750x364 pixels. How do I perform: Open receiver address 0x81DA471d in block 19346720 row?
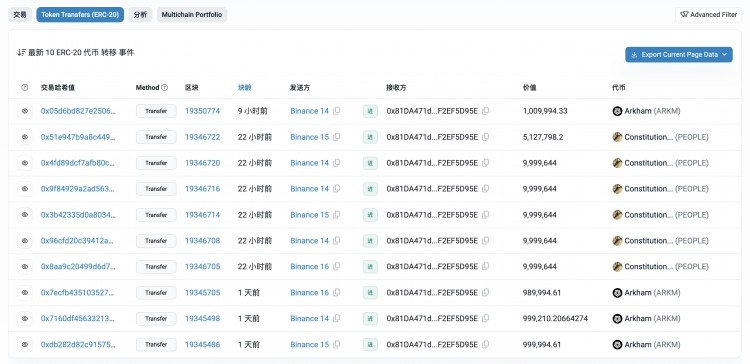click(x=432, y=163)
